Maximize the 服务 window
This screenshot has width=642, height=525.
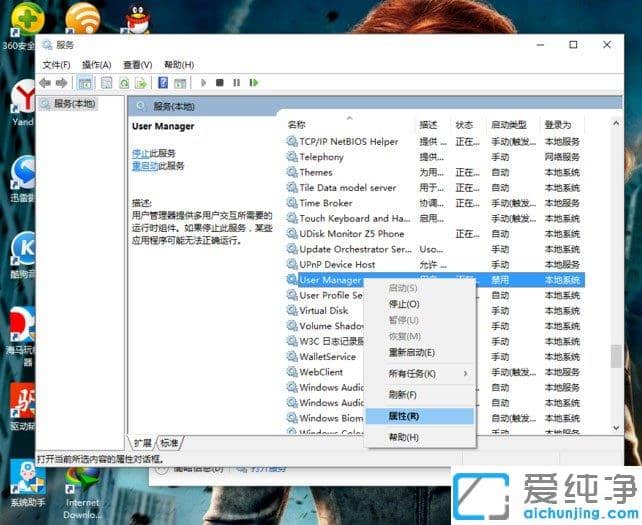[573, 45]
